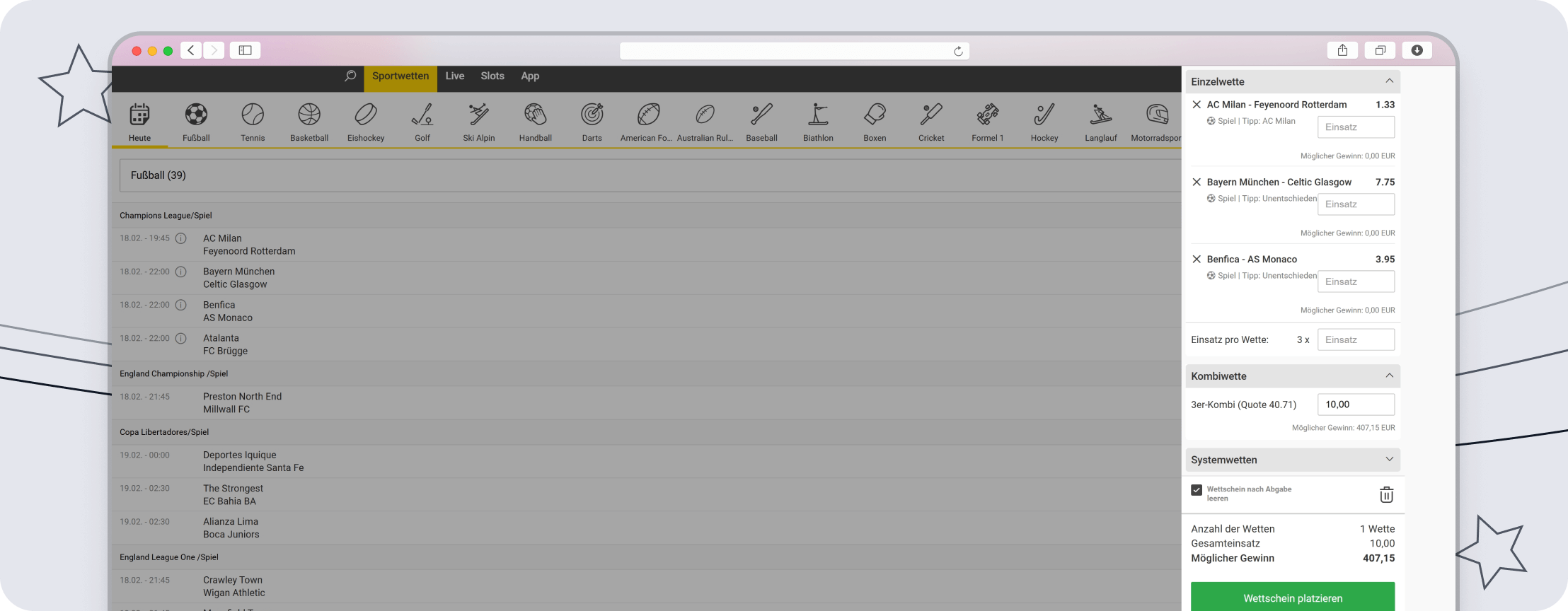The height and width of the screenshot is (611, 1568).
Task: Show info for Bayern München match
Action: pos(181,272)
